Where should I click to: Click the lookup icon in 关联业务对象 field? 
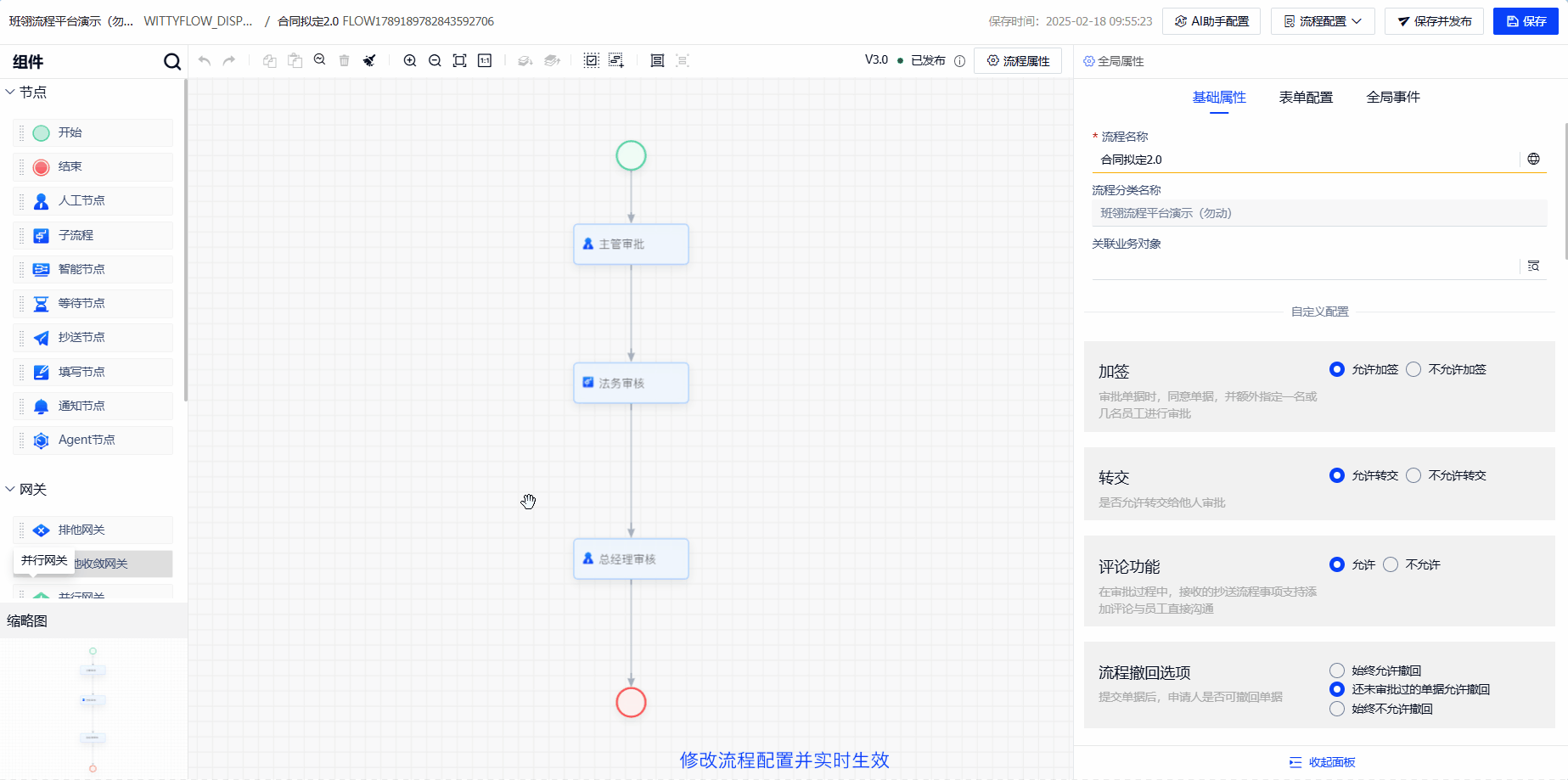(x=1533, y=266)
